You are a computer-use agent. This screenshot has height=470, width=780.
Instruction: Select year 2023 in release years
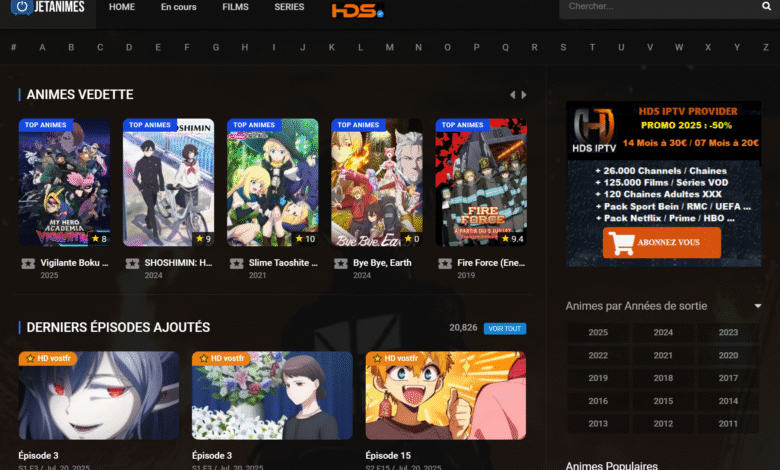coord(728,333)
